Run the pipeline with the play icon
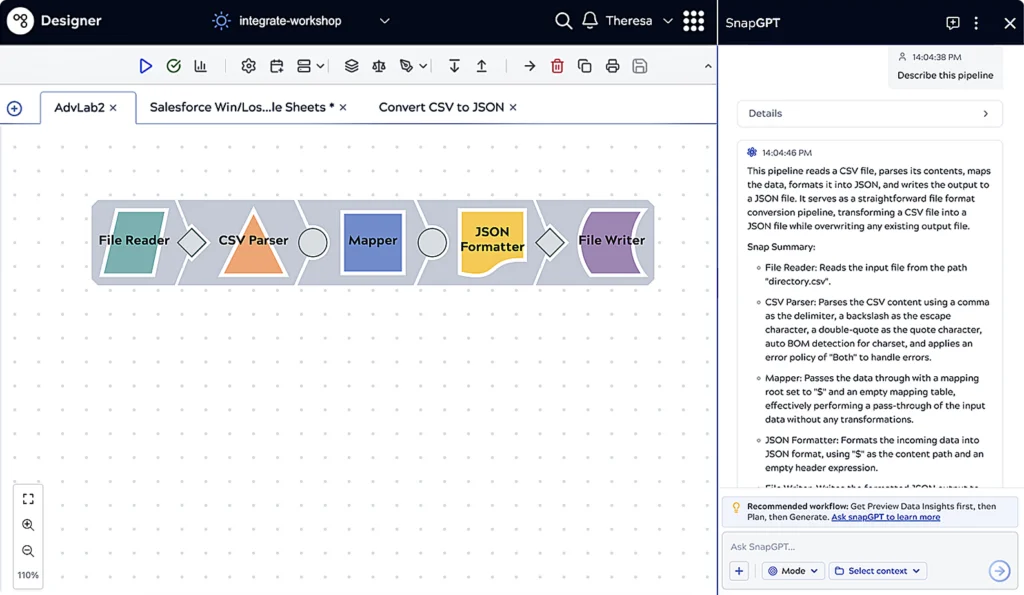This screenshot has width=1024, height=595. [145, 66]
